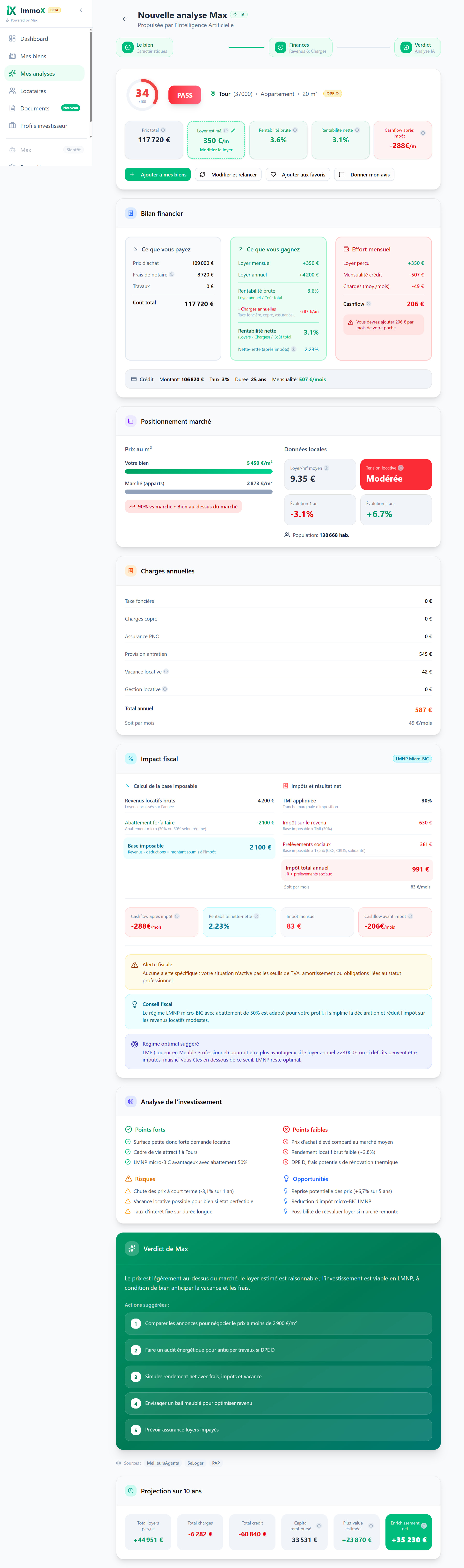This screenshot has height=1568, width=464.
Task: Click the info icon next to Tension locative
Action: (401, 468)
